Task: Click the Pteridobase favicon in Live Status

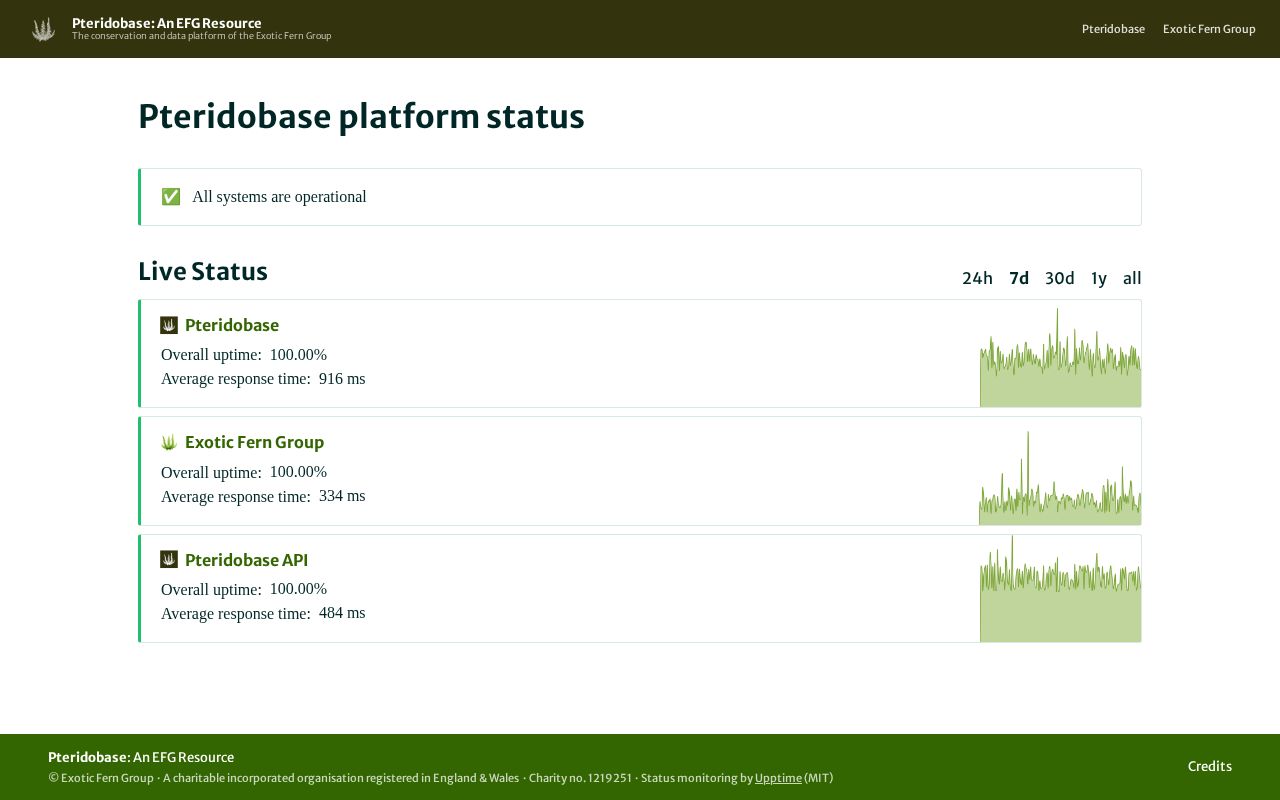Action: click(x=169, y=325)
